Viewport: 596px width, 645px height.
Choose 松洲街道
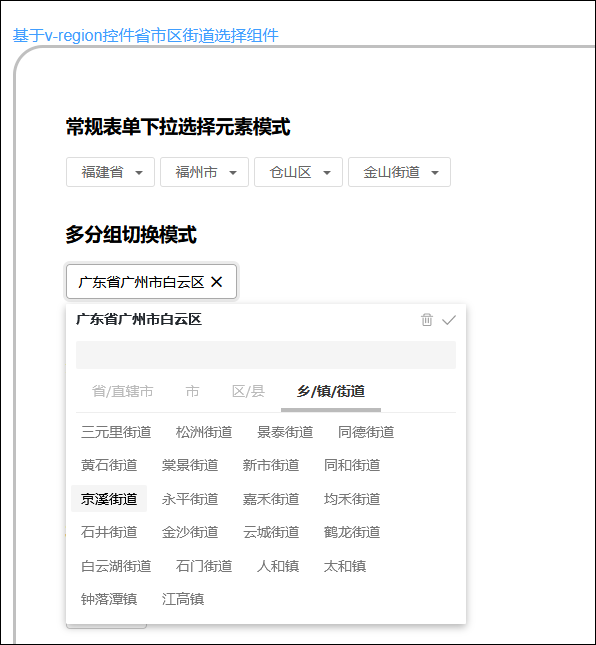tap(204, 432)
